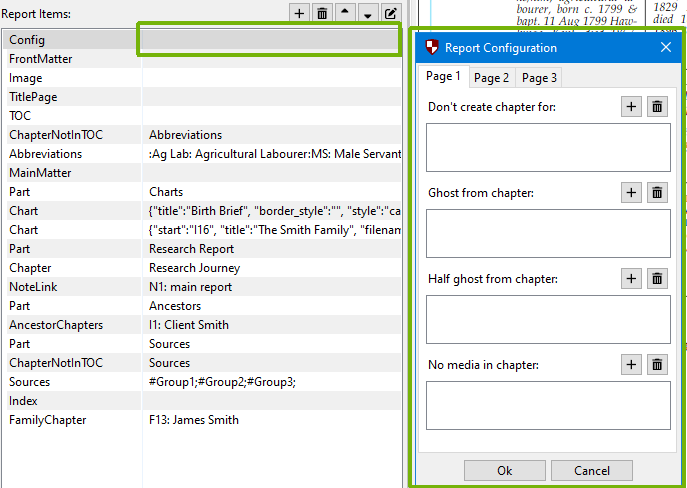Viewport: 687px width, 488px height.
Task: Add a new report item with plus icon
Action: 300,13
